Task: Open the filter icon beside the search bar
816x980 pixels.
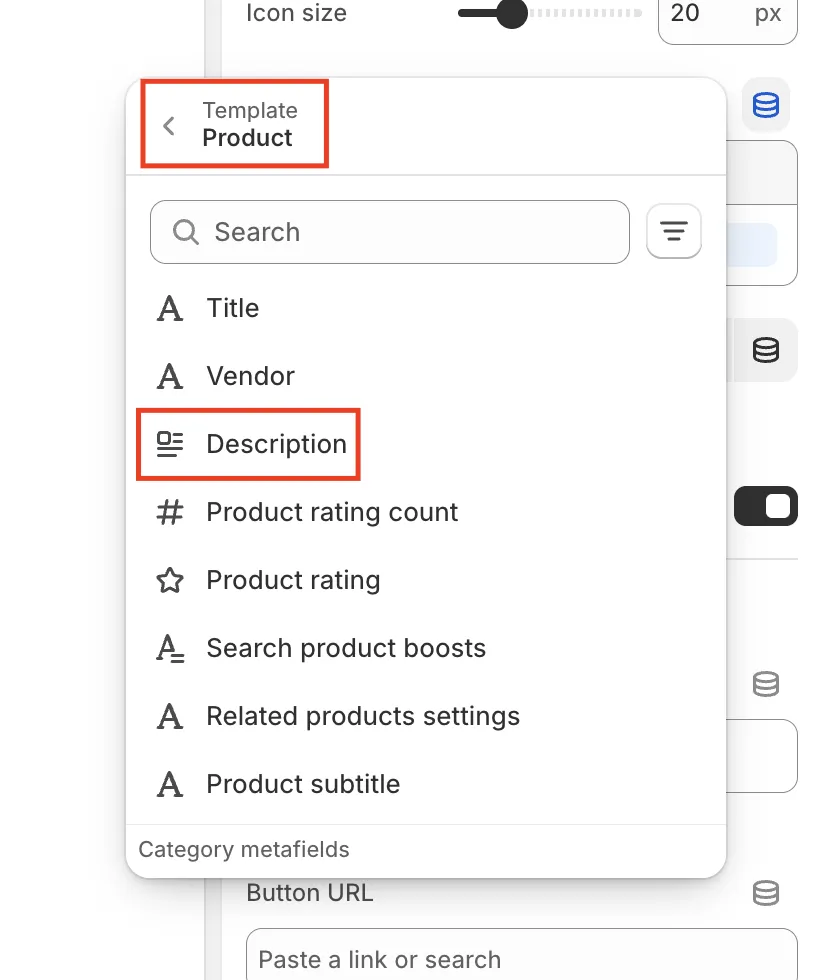Action: pos(673,231)
